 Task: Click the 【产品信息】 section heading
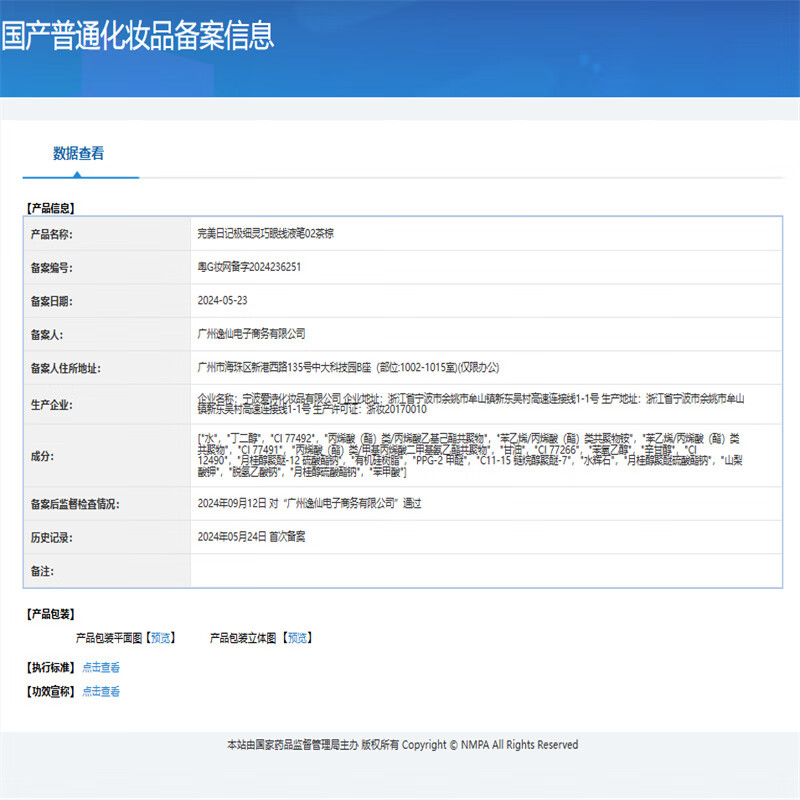tap(50, 208)
